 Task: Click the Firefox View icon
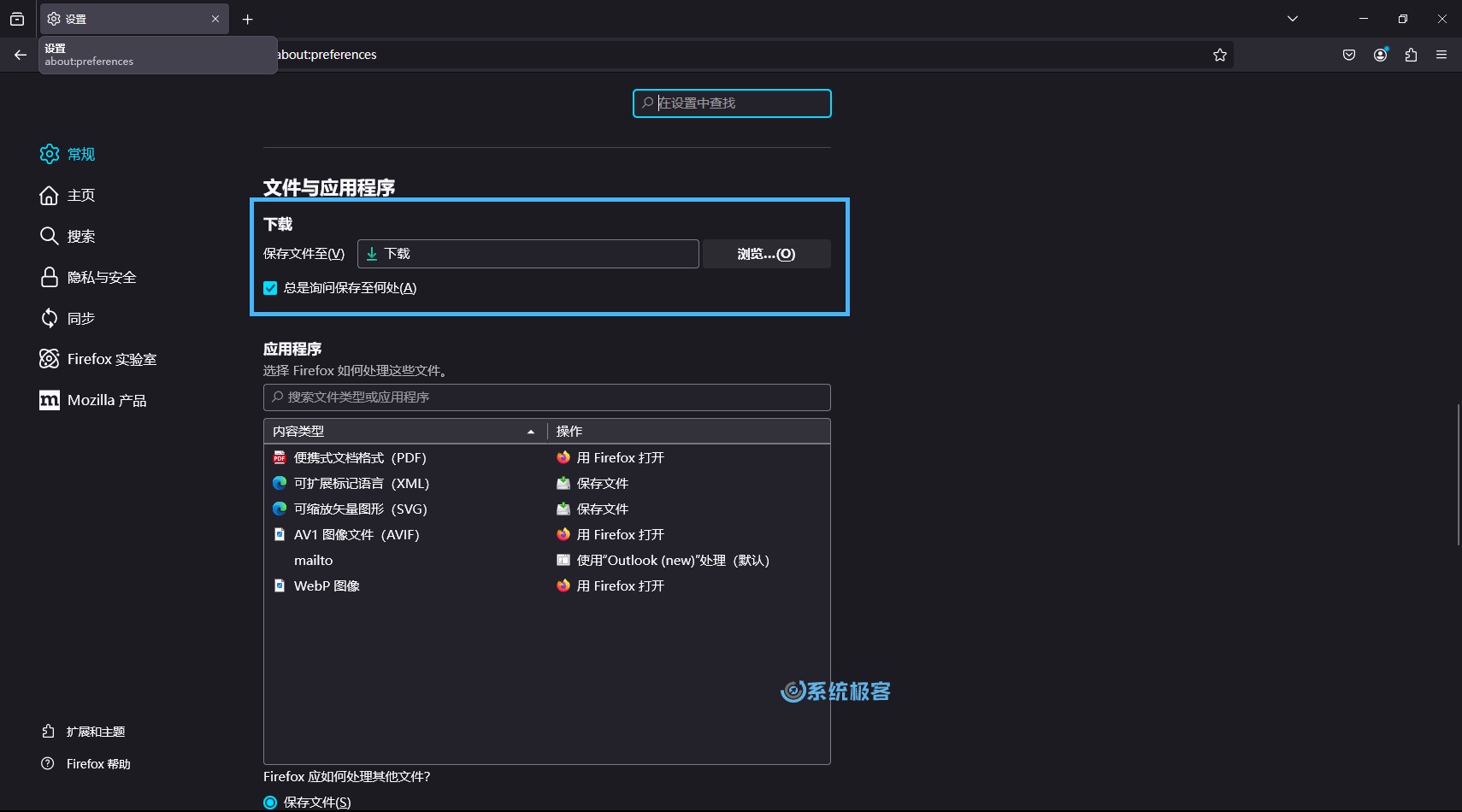17,19
